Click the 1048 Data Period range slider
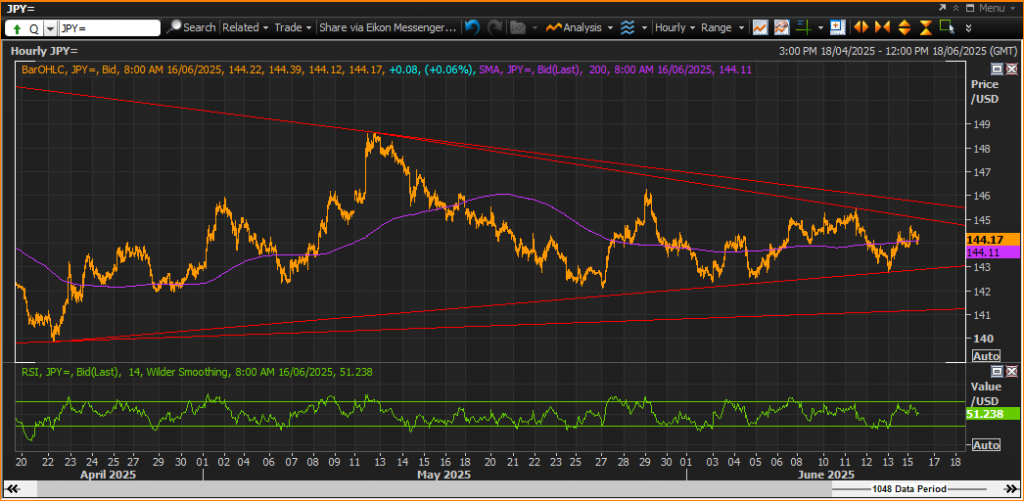Viewport: 1024px width, 501px height. tap(909, 489)
